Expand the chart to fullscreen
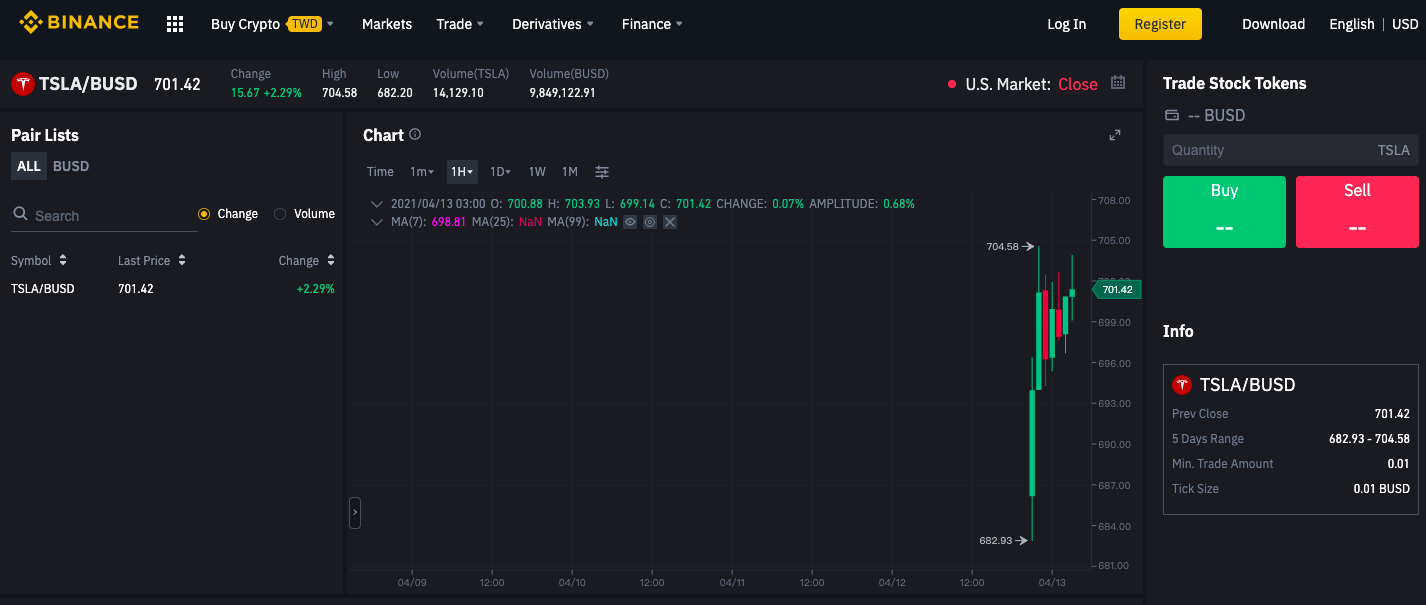 1115,134
